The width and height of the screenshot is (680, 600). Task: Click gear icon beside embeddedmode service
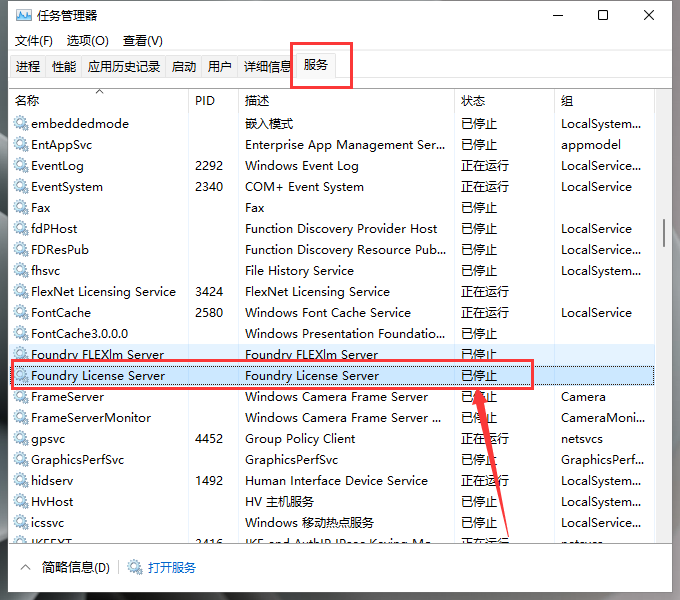click(x=21, y=124)
